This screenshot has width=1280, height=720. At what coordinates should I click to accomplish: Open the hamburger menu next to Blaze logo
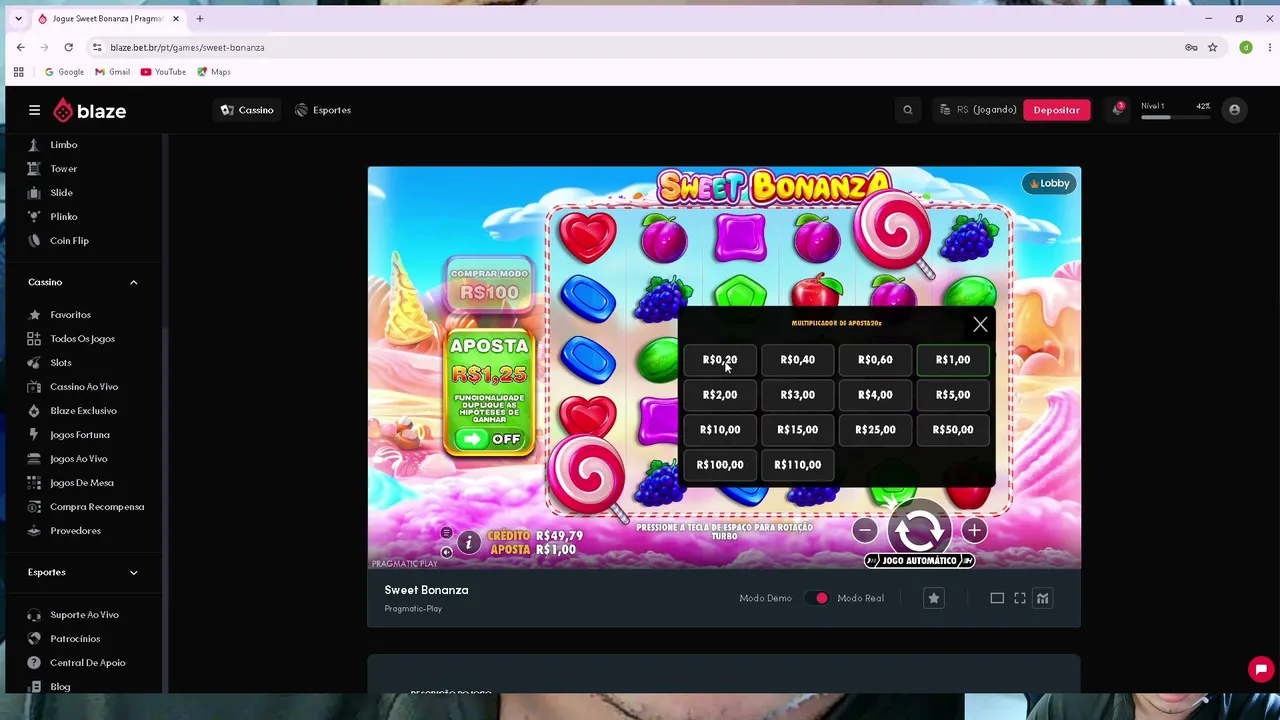coord(34,110)
